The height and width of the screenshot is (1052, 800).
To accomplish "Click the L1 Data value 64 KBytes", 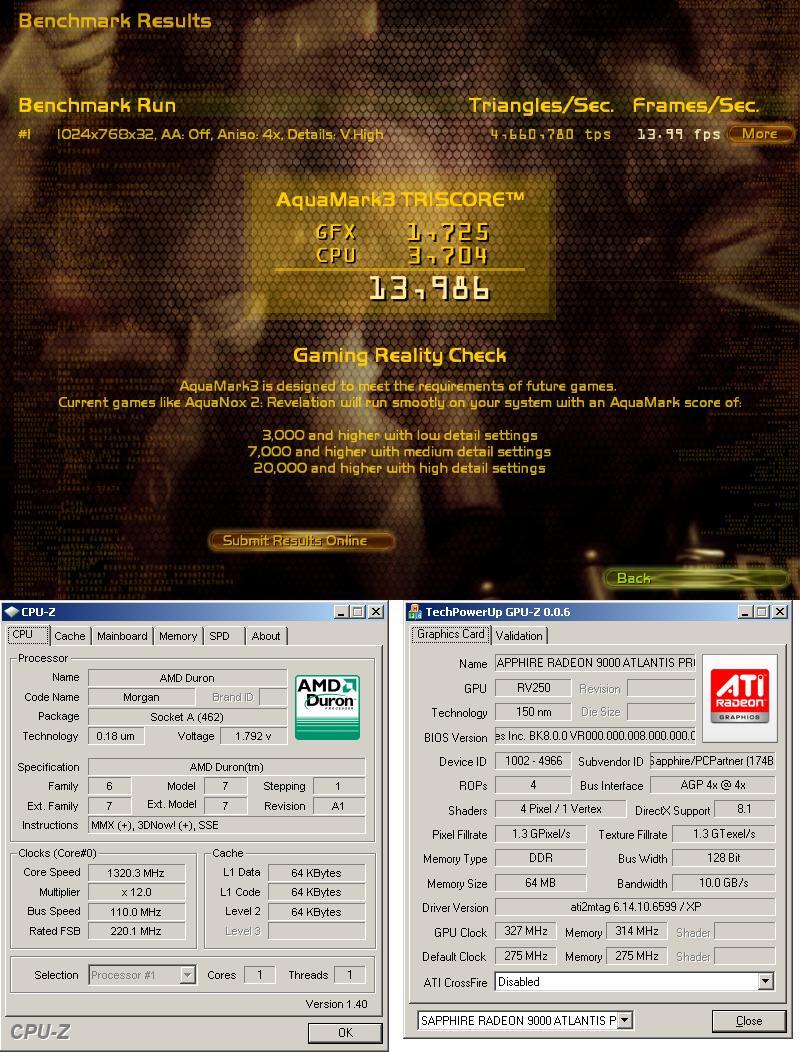I will click(317, 873).
